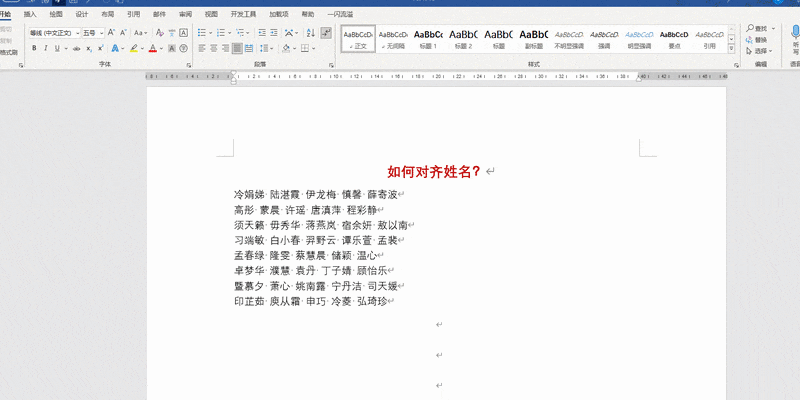The image size is (800, 400).
Task: Click the numbered list icon
Action: (220, 33)
